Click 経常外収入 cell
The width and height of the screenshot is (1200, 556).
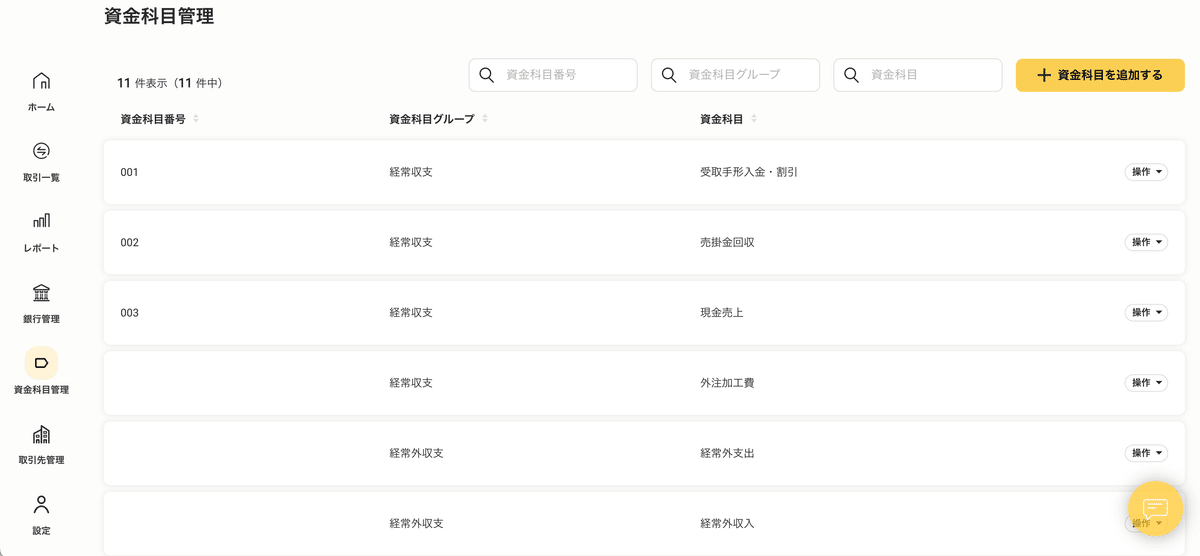tap(727, 523)
